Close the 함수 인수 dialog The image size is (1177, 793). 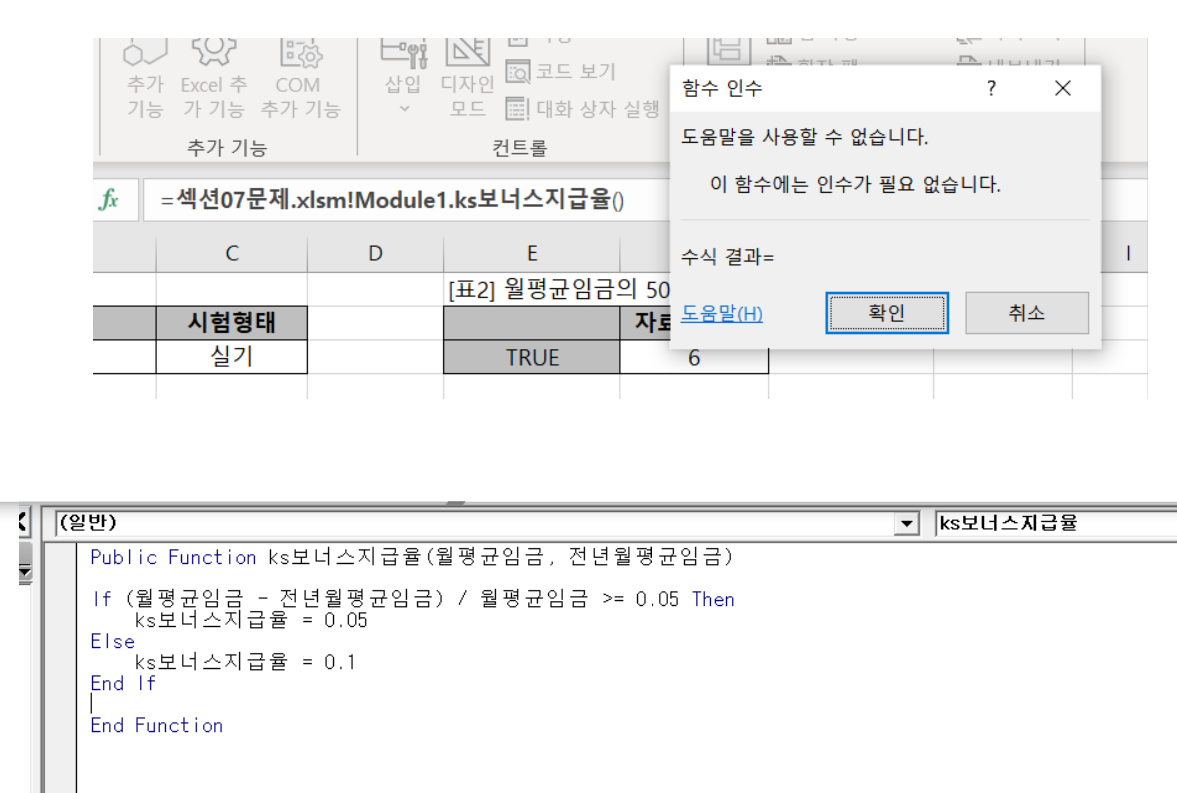coord(1063,89)
